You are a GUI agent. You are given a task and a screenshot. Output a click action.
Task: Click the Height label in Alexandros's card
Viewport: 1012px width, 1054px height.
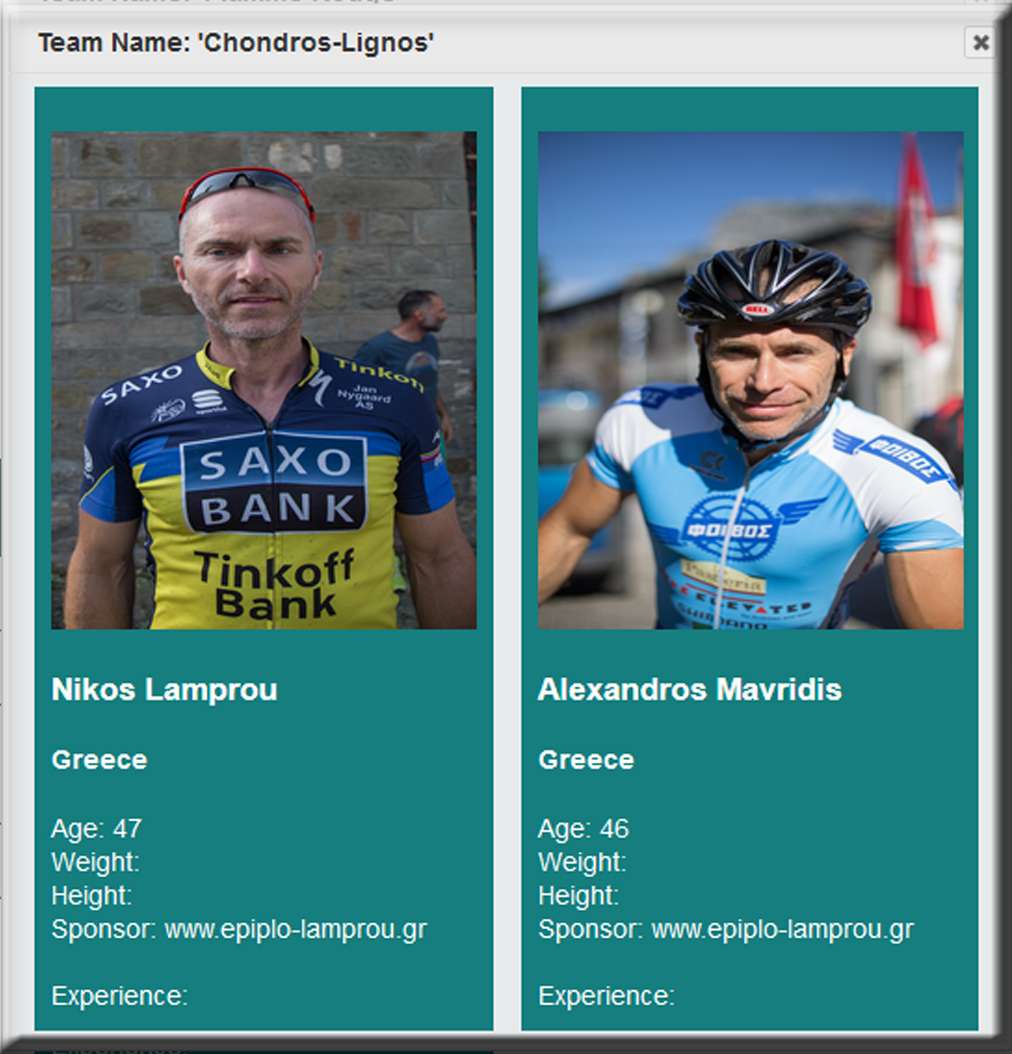[578, 895]
